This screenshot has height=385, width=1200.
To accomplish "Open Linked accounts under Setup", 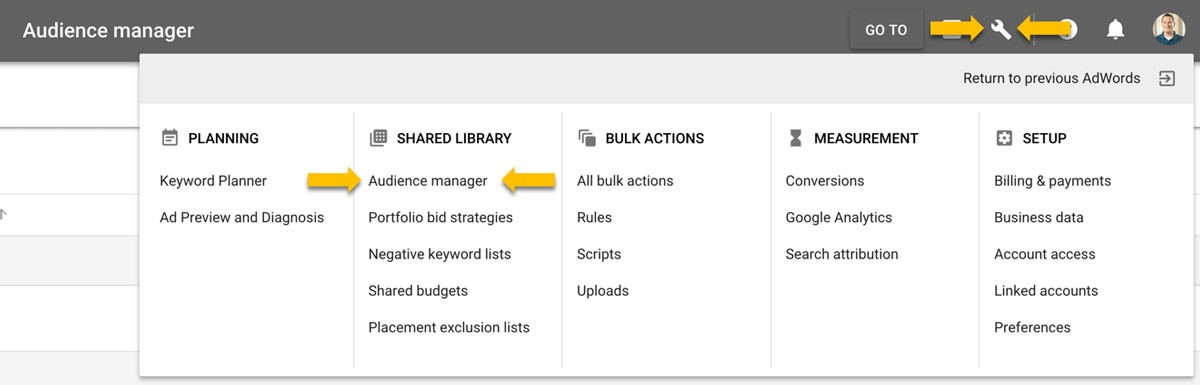I will tap(1046, 291).
